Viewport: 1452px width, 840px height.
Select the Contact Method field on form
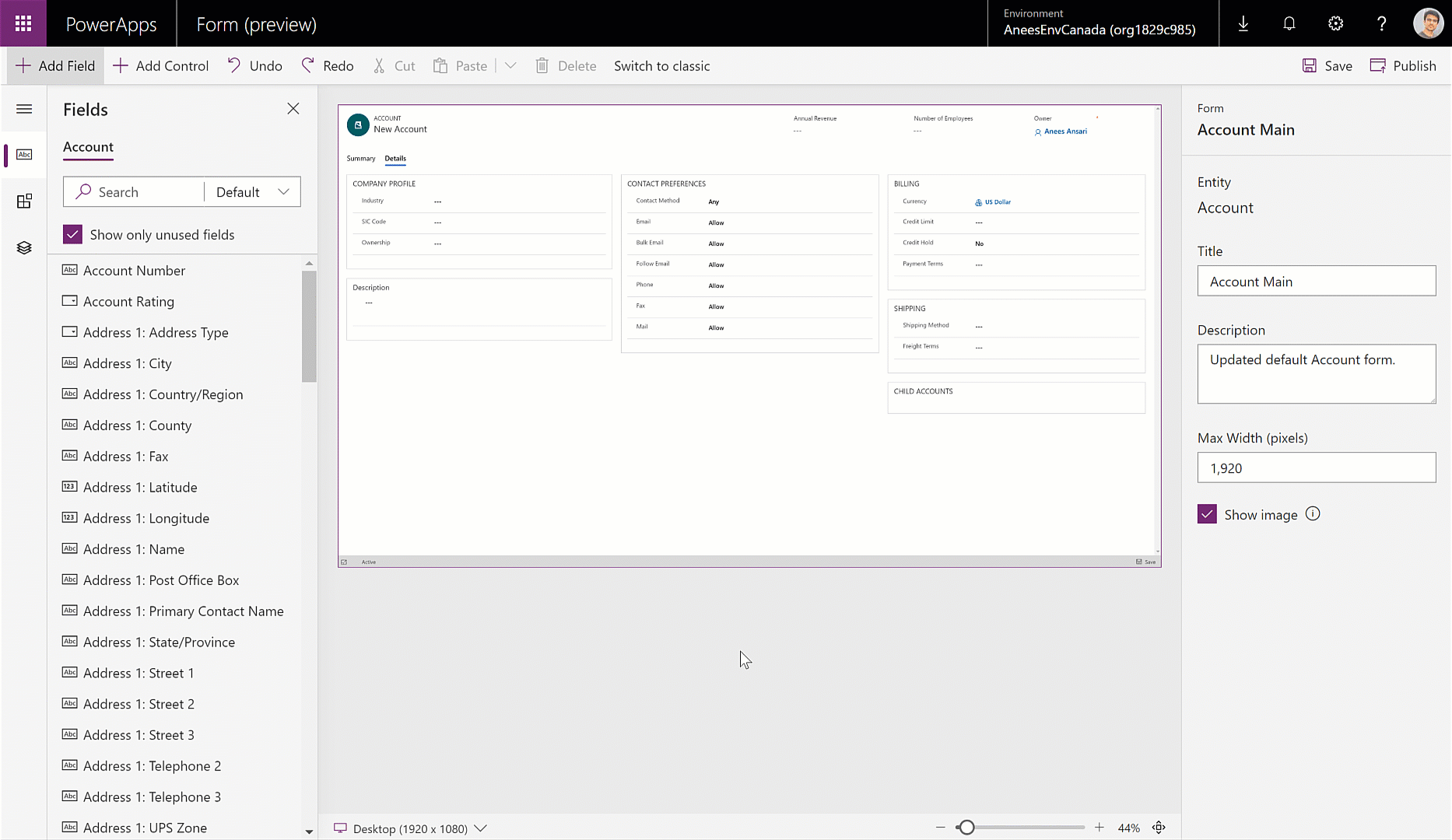[750, 201]
